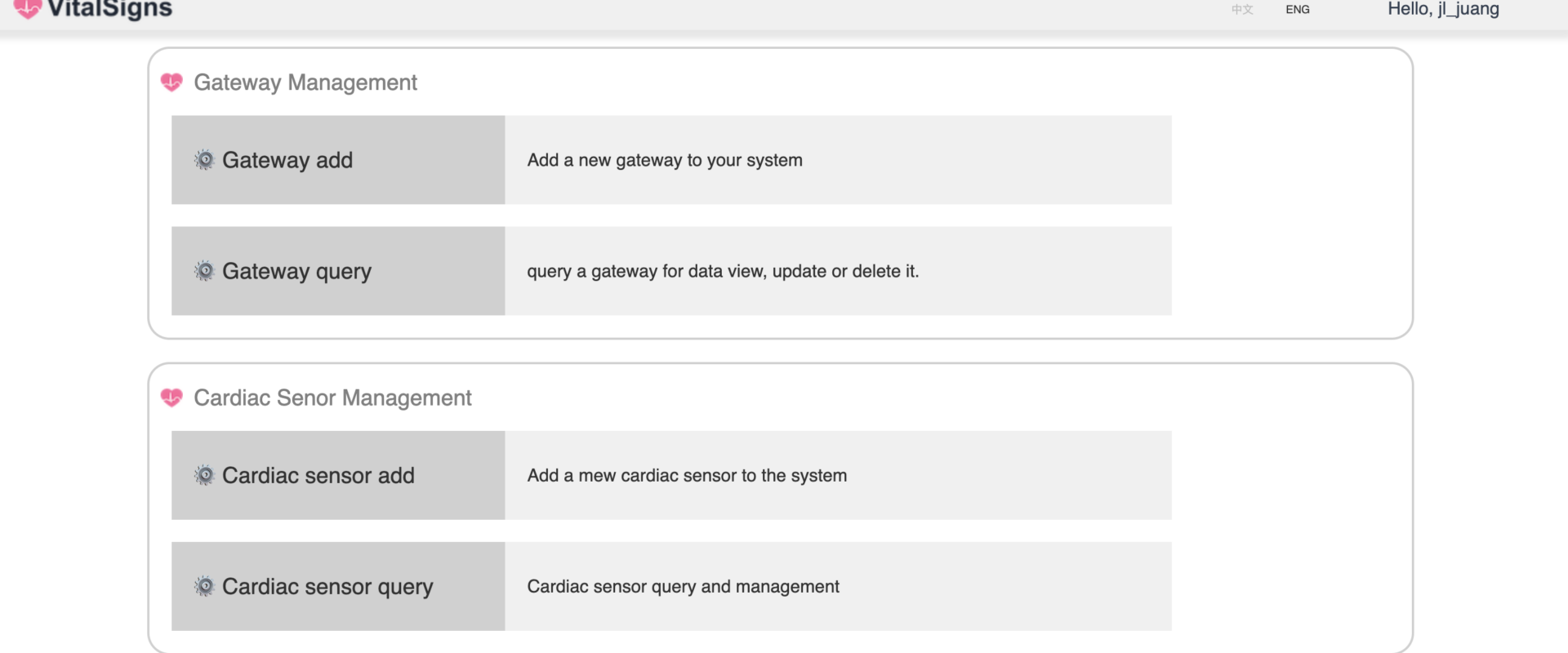Switch language to 中文
1568x653 pixels.
click(1242, 10)
